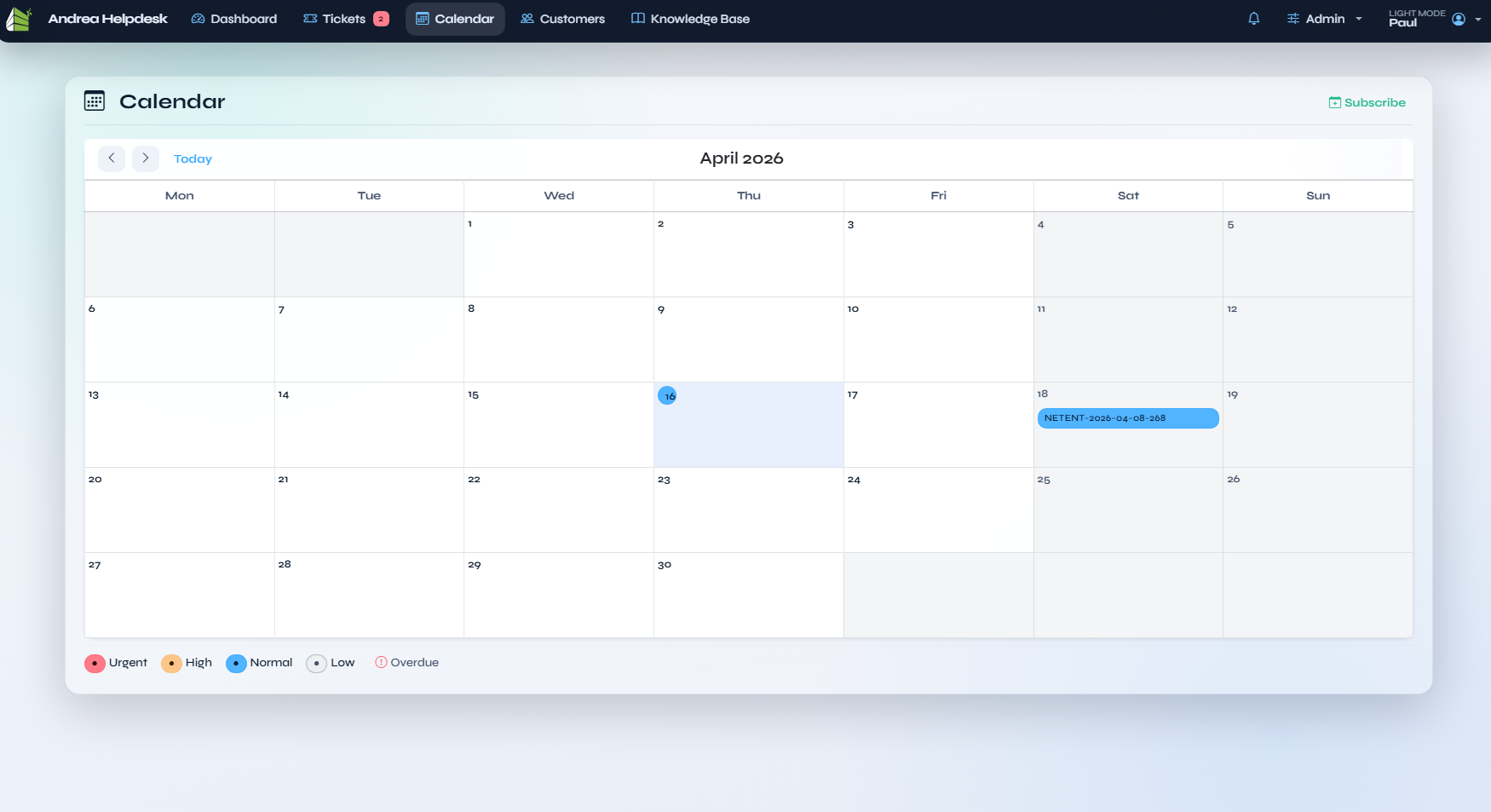The height and width of the screenshot is (812, 1491).
Task: Click the Normal priority legend dot
Action: coord(236,663)
